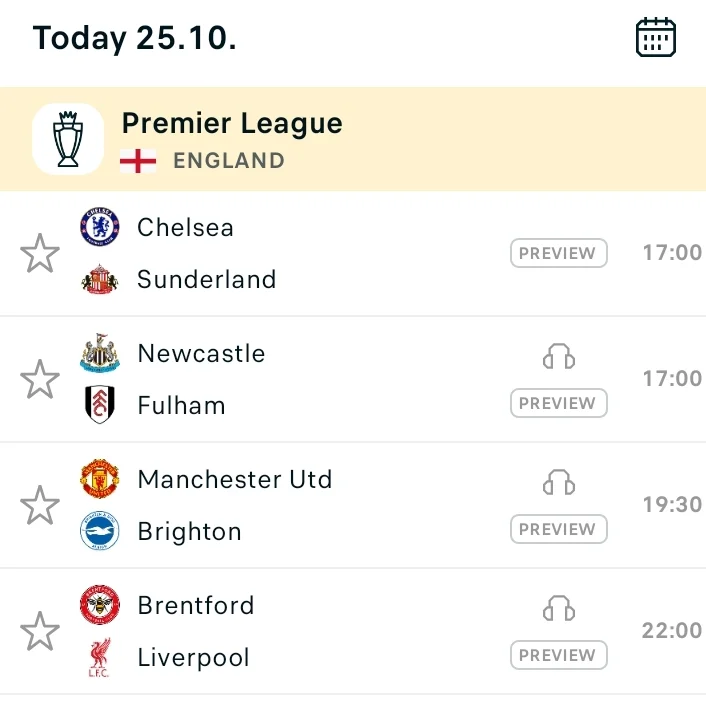Open audio commentary for Brentford vs Liverpool
This screenshot has height=713, width=706.
click(x=559, y=609)
